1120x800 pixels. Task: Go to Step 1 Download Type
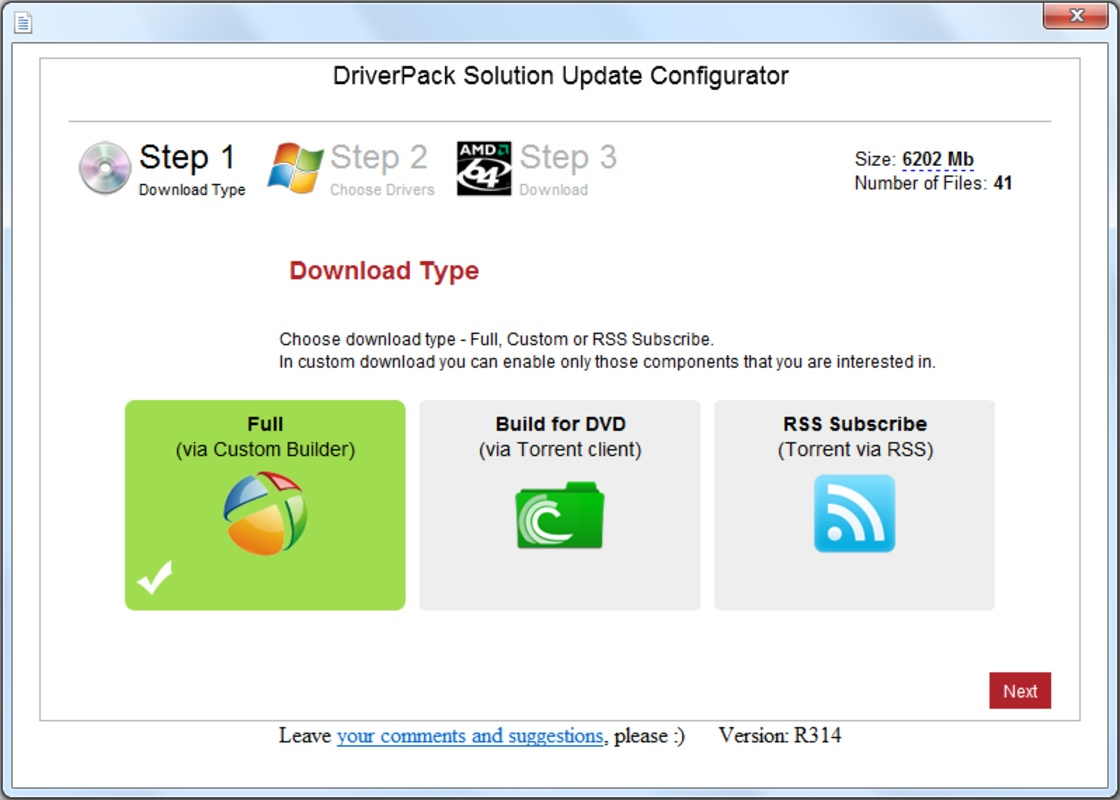pyautogui.click(x=163, y=169)
